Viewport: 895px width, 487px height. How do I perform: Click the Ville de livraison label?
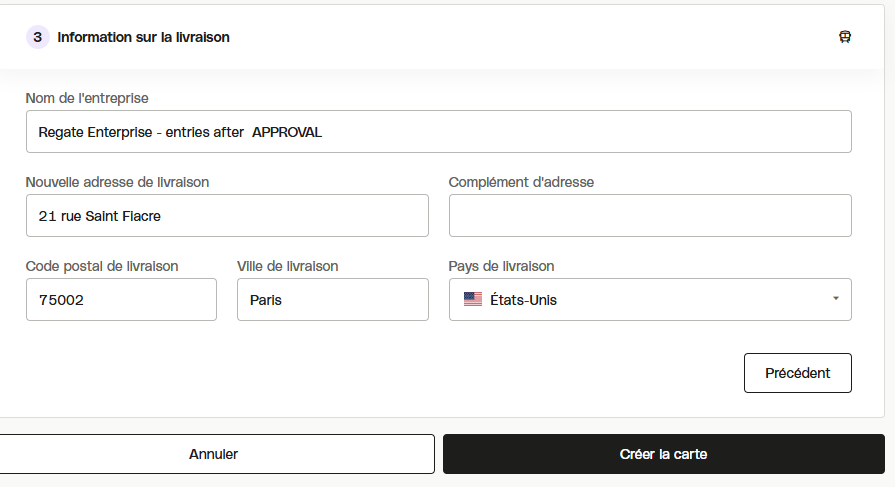click(x=288, y=266)
